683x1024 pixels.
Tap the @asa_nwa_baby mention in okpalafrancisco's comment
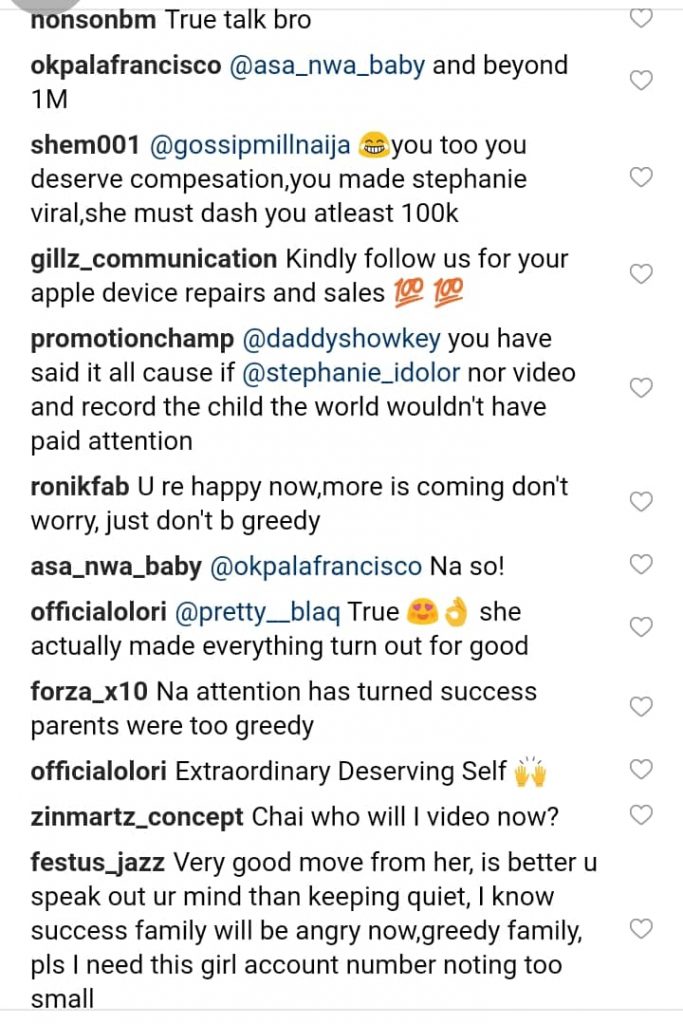pos(328,66)
